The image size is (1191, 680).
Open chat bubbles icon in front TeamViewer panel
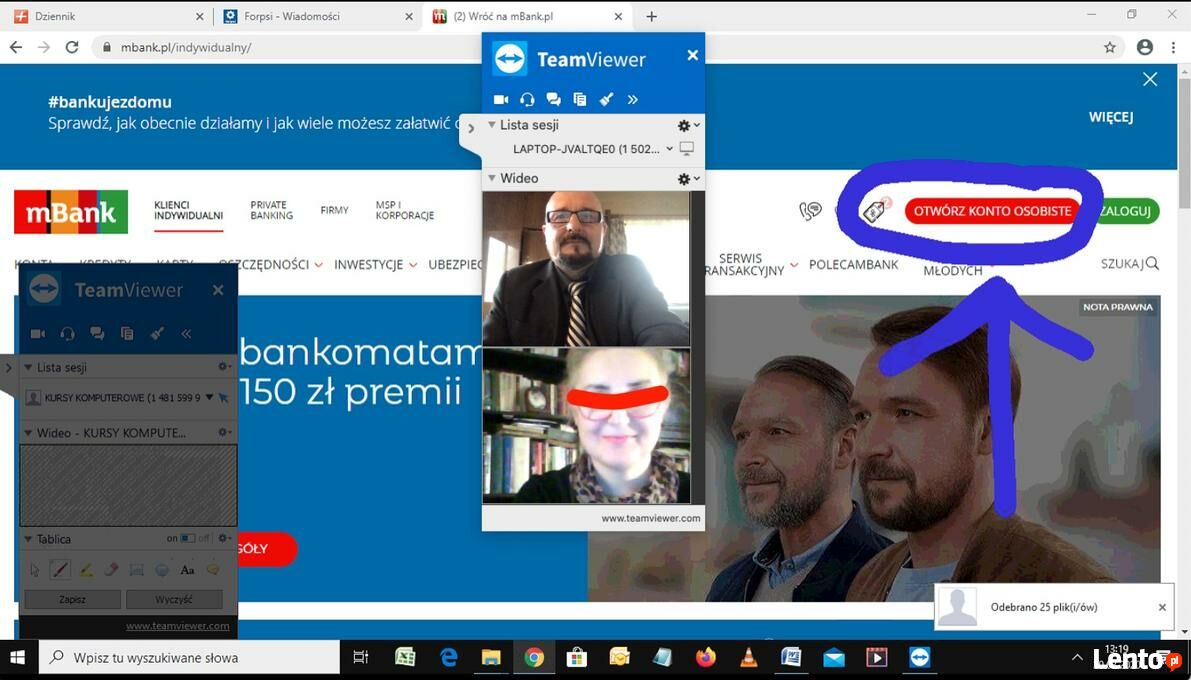tap(553, 100)
